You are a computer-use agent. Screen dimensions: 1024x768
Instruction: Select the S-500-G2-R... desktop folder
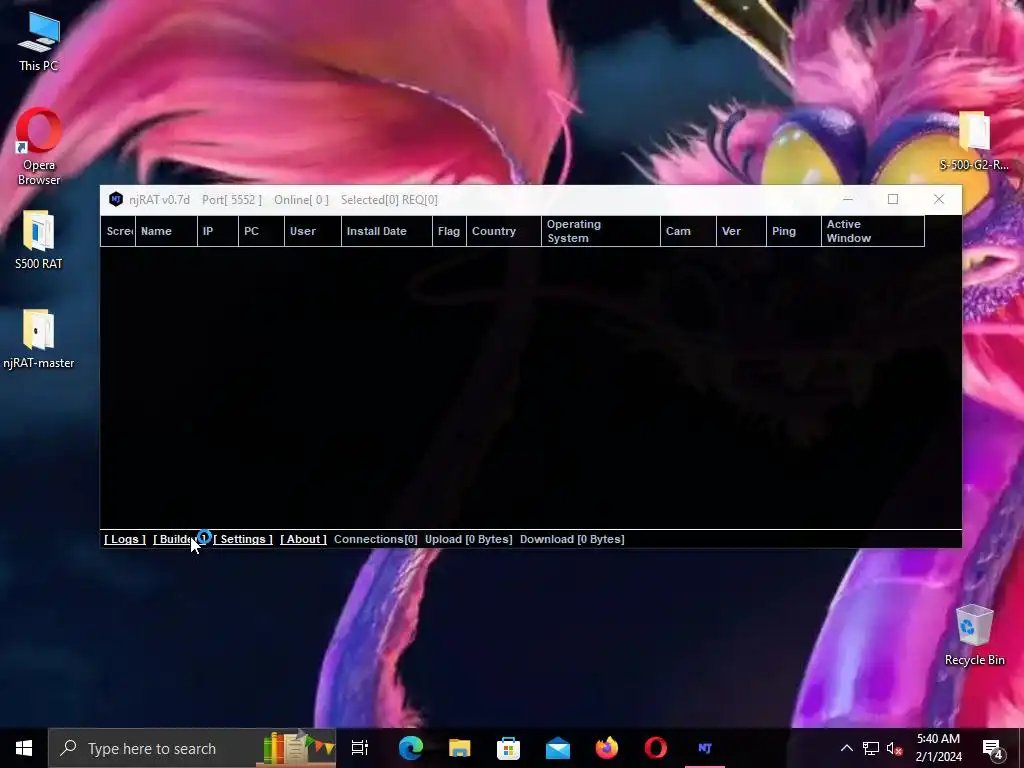coord(974,141)
